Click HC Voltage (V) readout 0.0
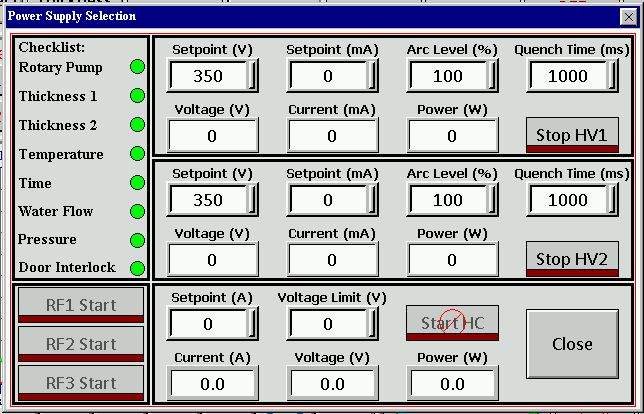This screenshot has width=644, height=414. [x=332, y=384]
